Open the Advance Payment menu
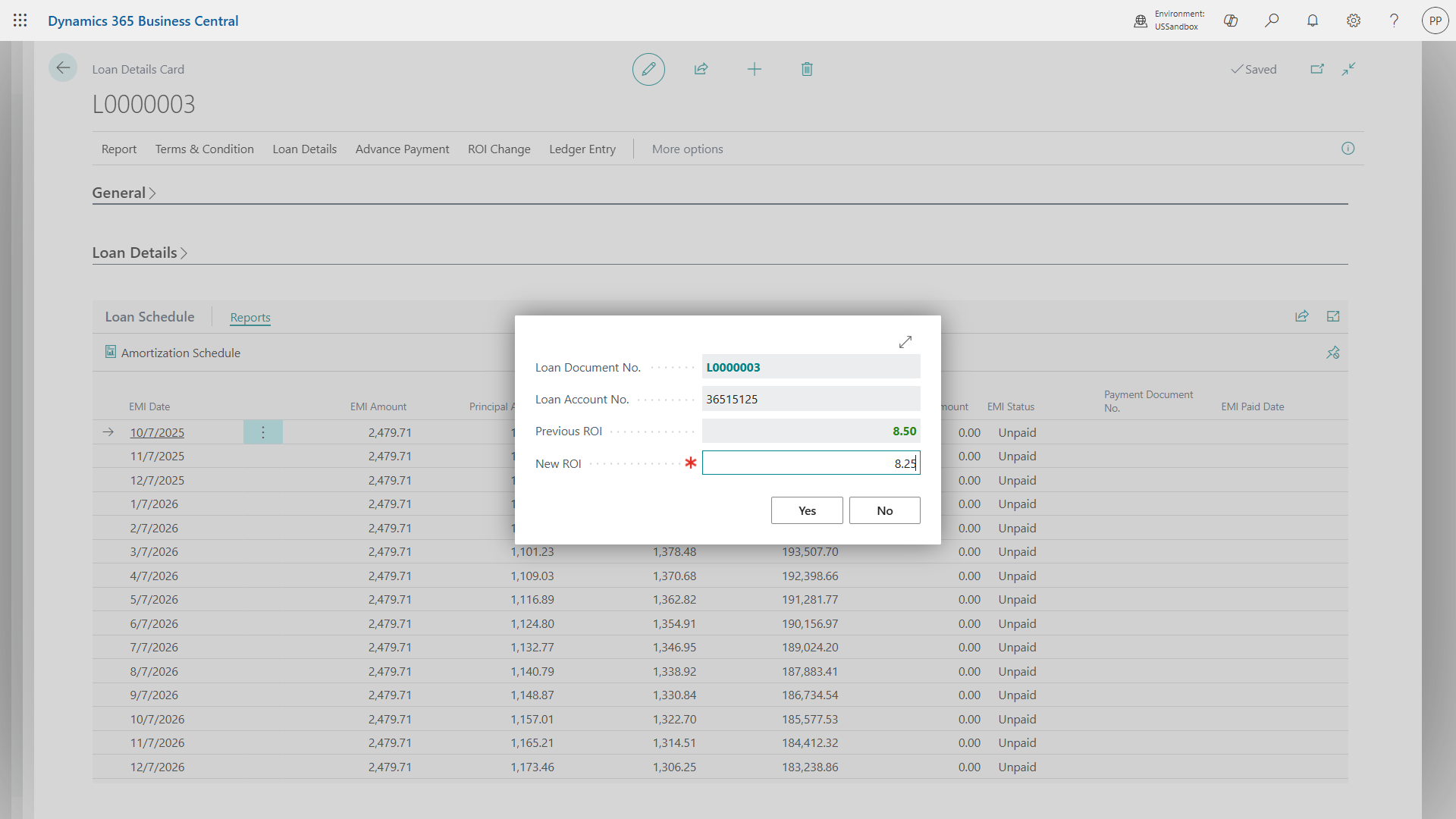 click(x=402, y=149)
